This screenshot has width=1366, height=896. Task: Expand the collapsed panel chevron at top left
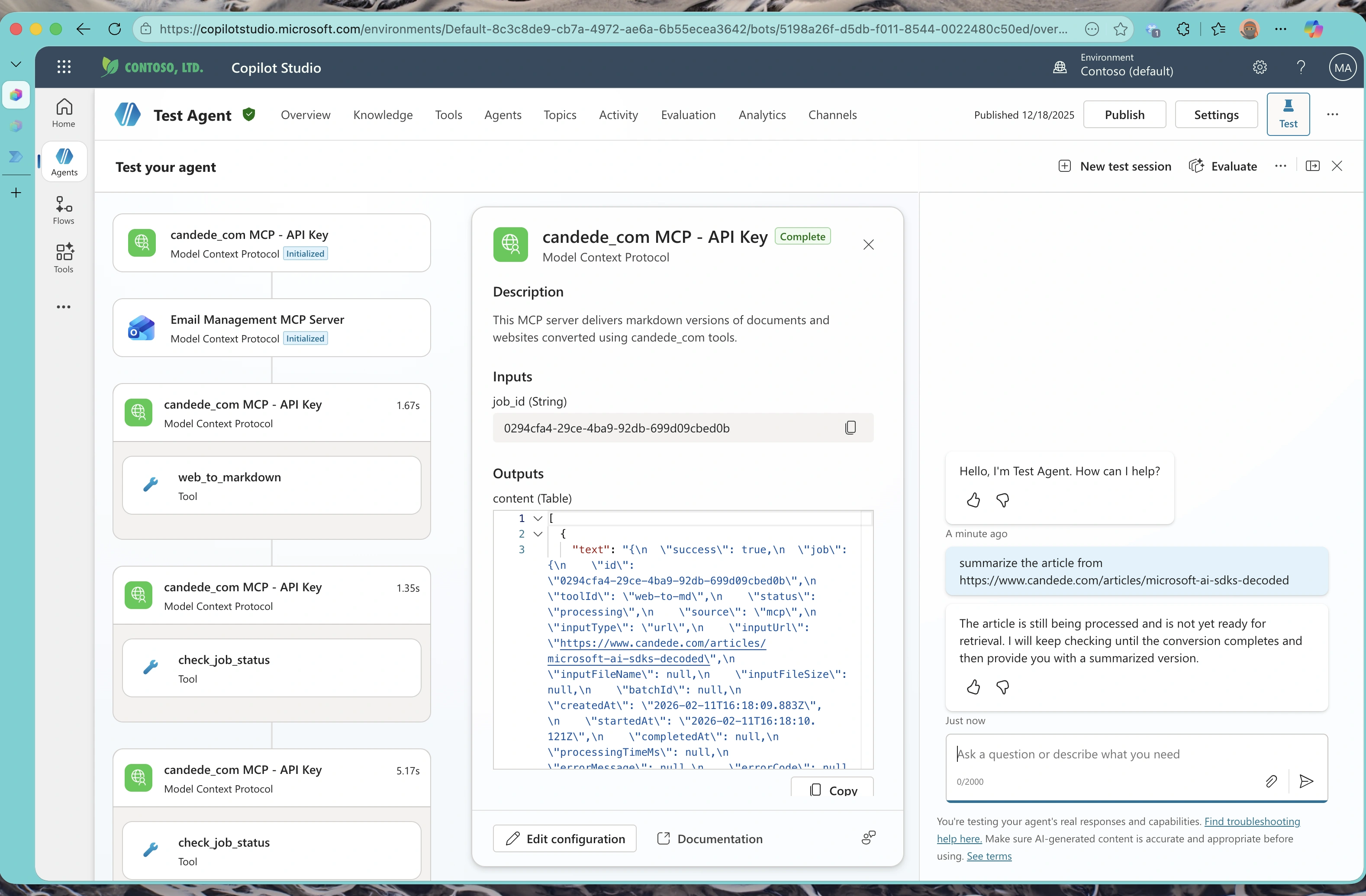point(16,64)
